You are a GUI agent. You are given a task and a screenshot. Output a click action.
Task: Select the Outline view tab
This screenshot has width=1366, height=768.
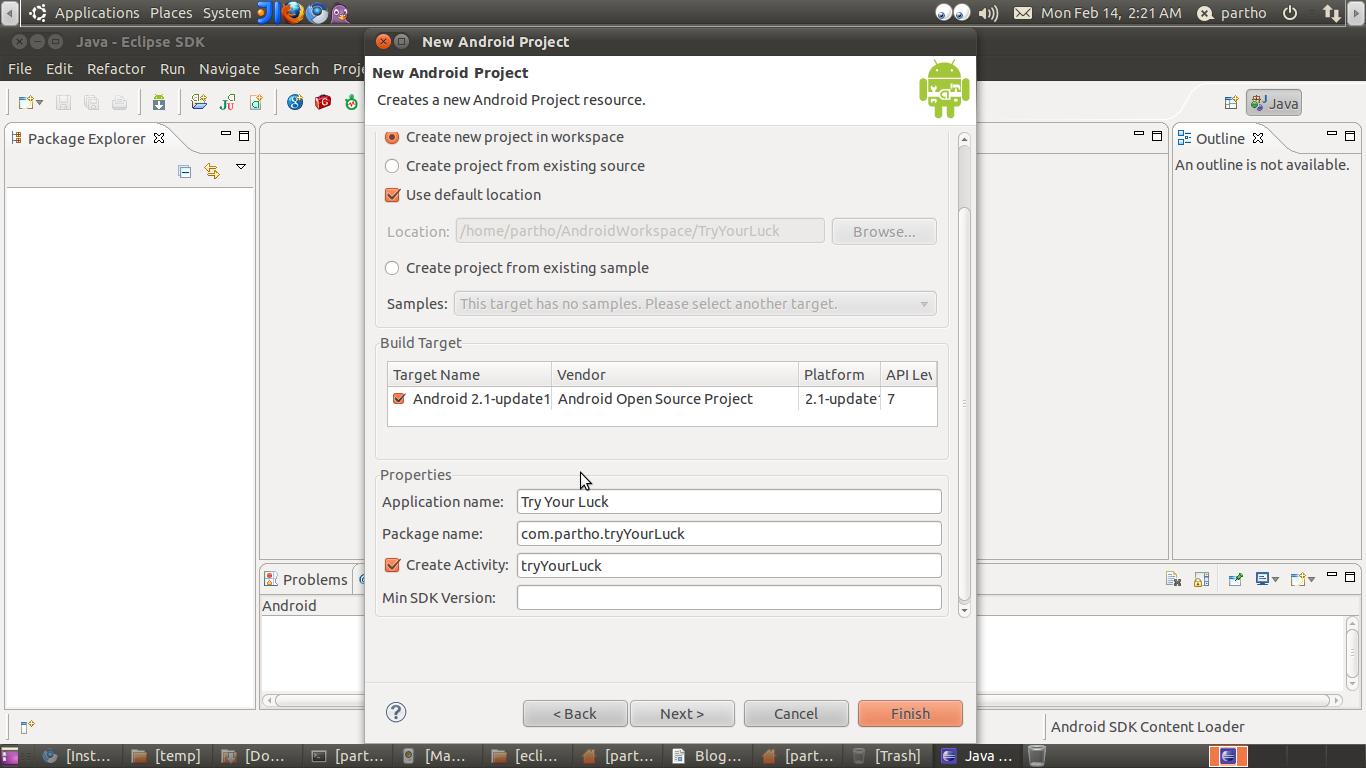click(x=1220, y=139)
